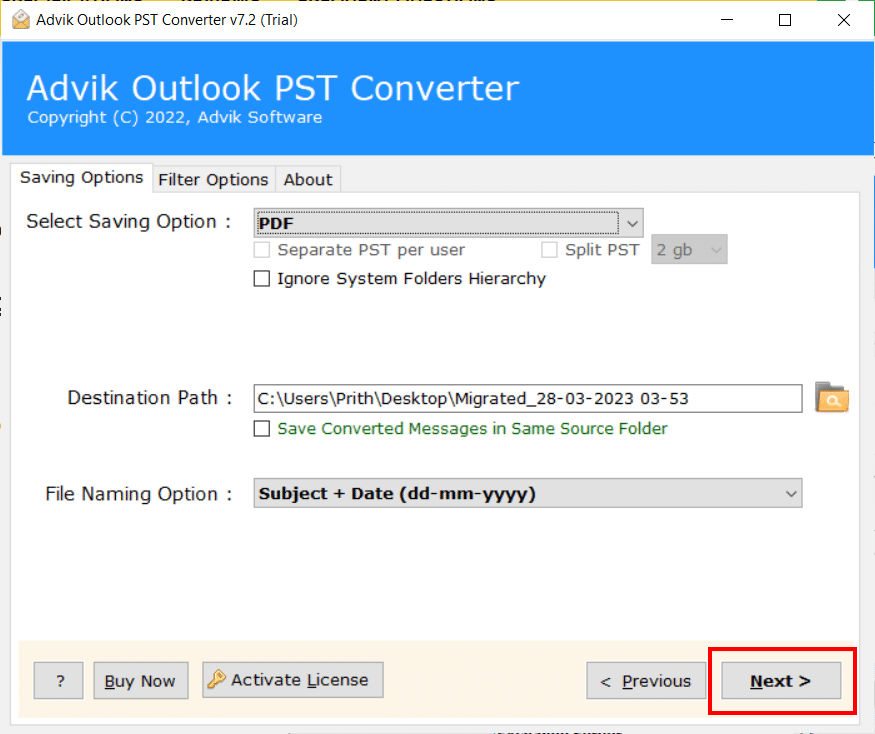
Task: Click inside the Destination Path text field
Action: (527, 398)
